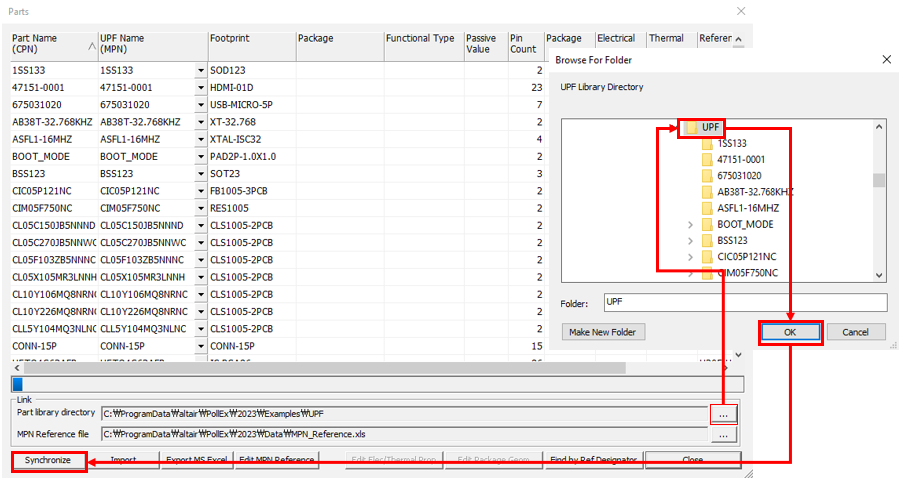Expand the CIC05P121NC folder node
Image resolution: width=911 pixels, height=493 pixels.
(690, 257)
